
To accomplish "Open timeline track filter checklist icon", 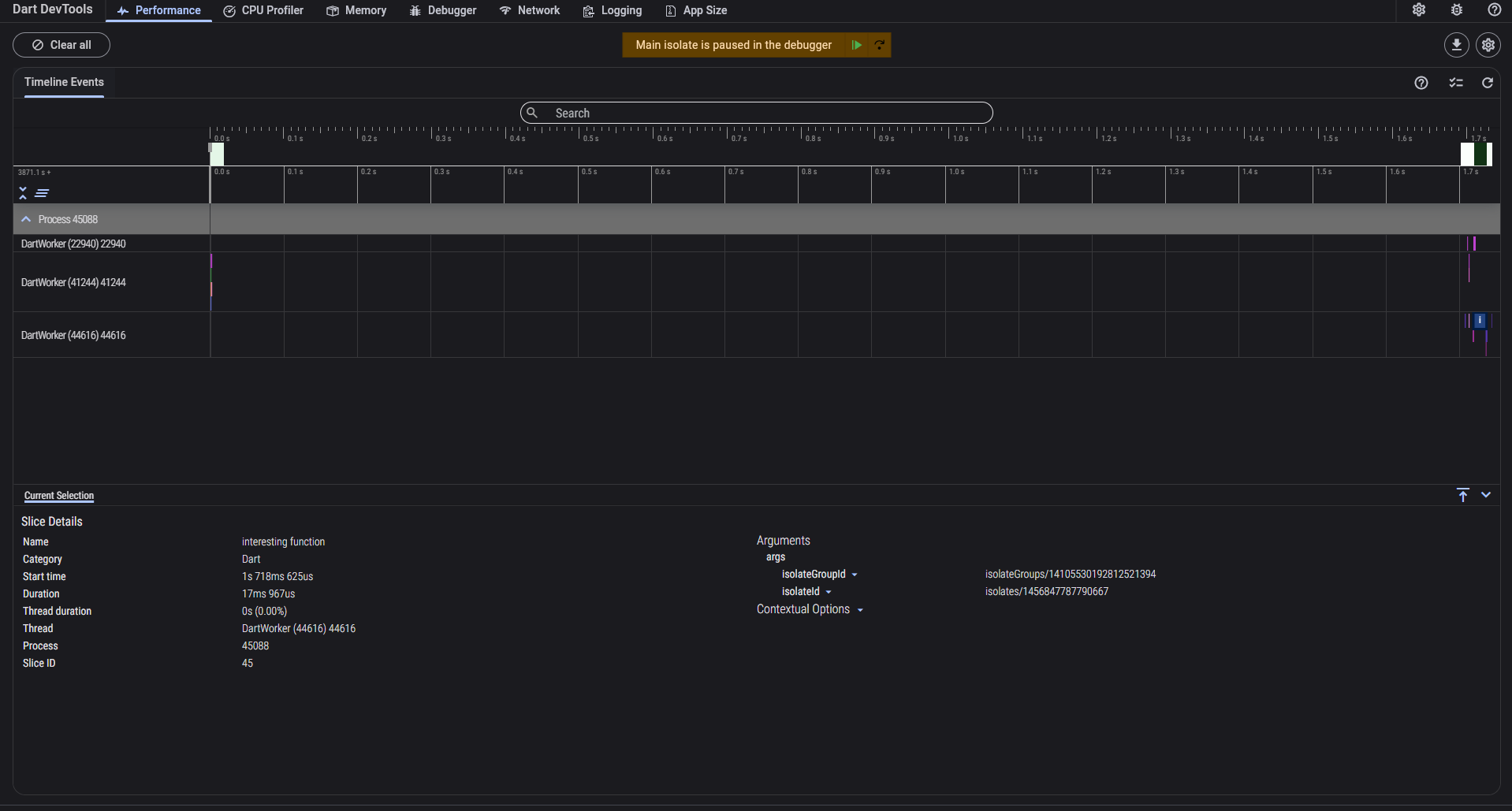I will (1456, 83).
